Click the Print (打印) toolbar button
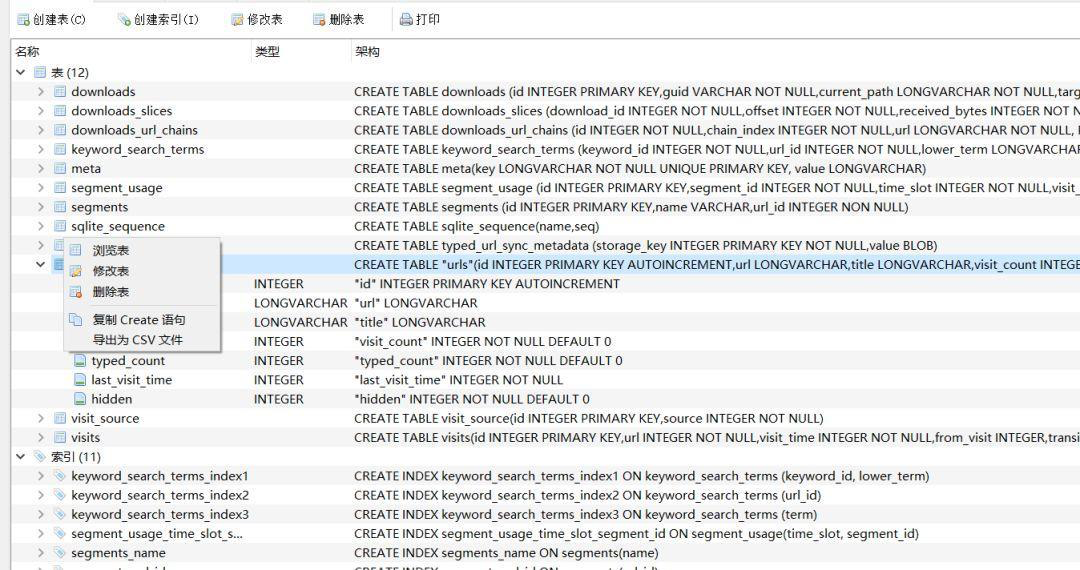 419,19
